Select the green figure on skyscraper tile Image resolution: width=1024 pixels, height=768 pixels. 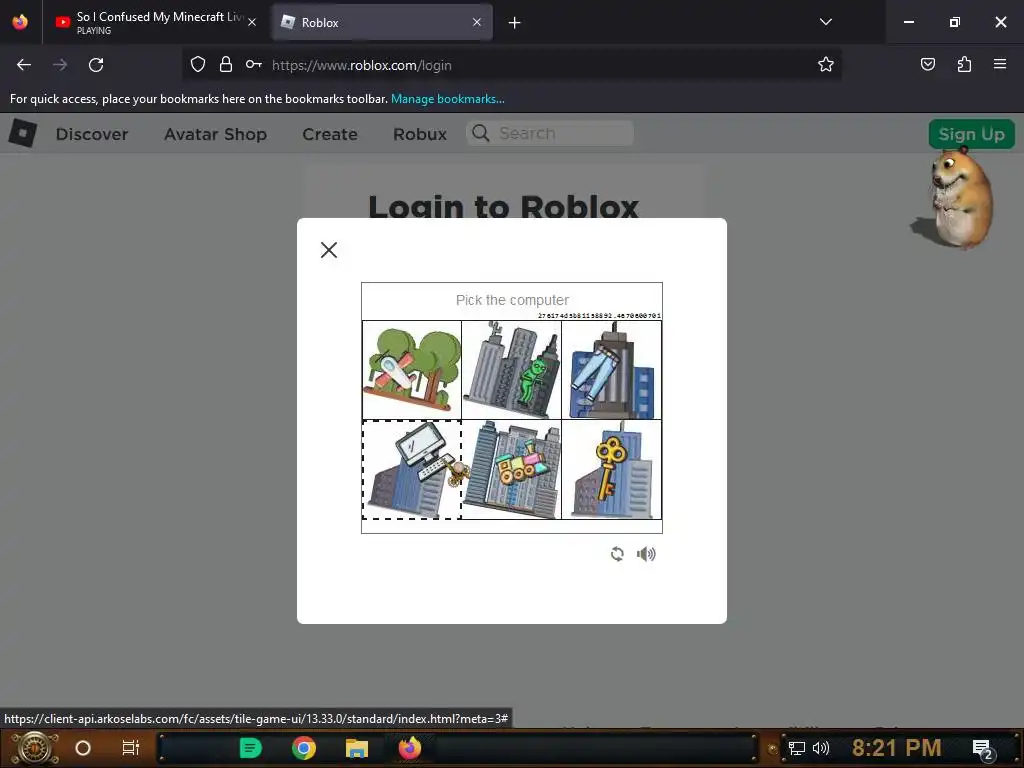(x=511, y=370)
